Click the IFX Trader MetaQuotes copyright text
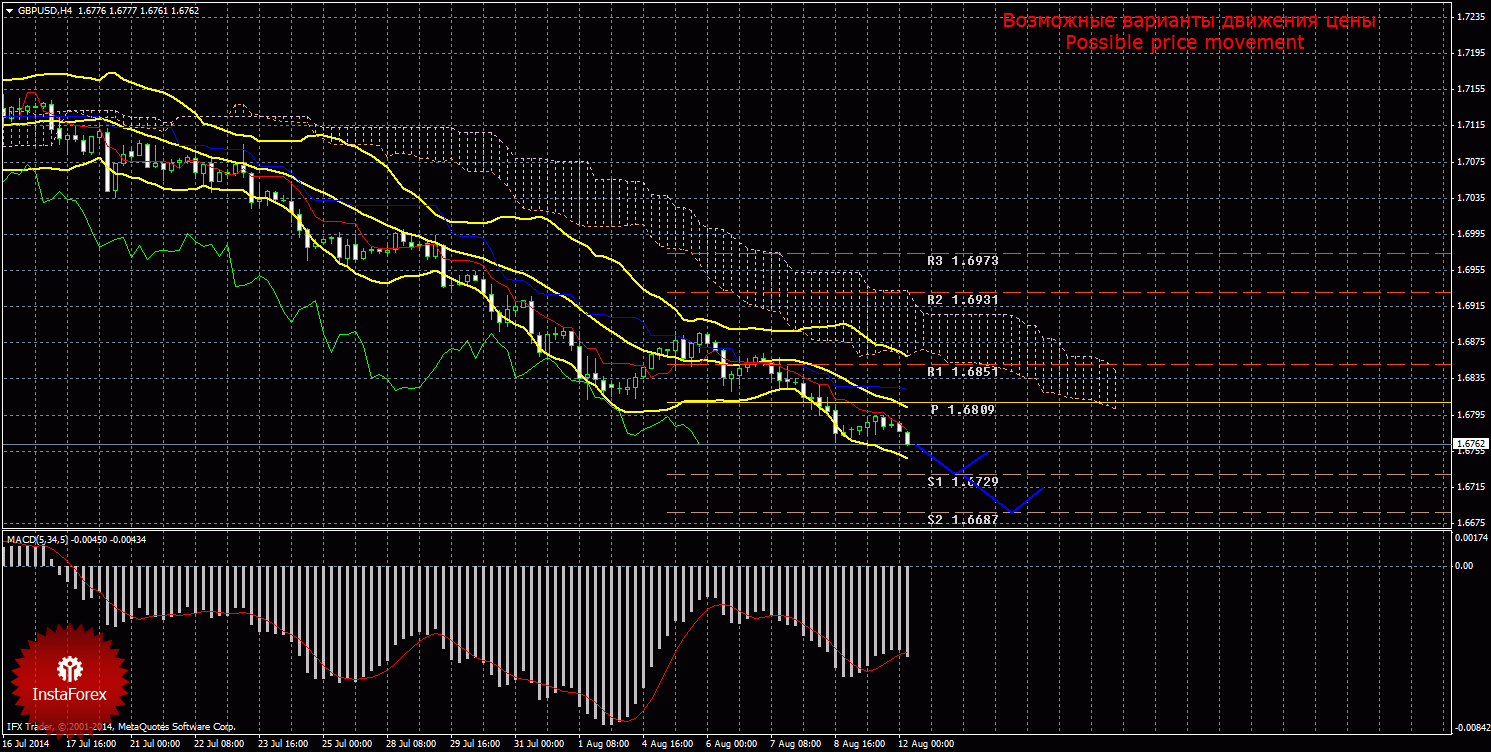Screen dimensions: 1491x752 pos(120,727)
